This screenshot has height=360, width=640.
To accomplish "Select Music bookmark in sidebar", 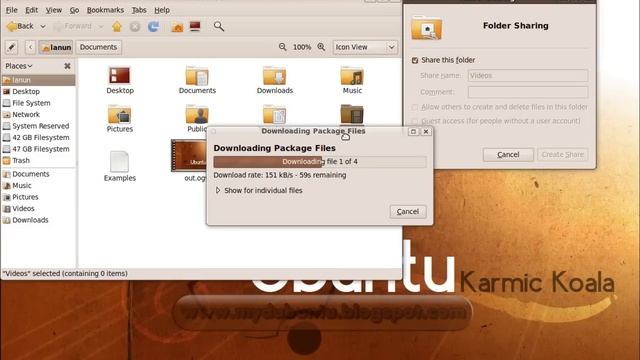I will click(38, 185).
